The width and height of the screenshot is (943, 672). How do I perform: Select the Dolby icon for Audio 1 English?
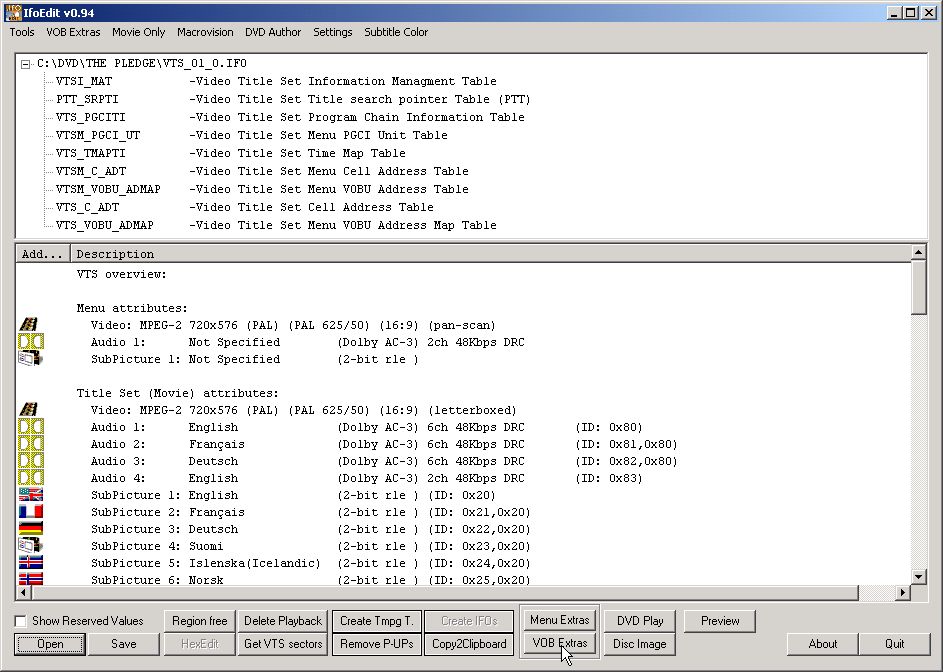[31, 427]
